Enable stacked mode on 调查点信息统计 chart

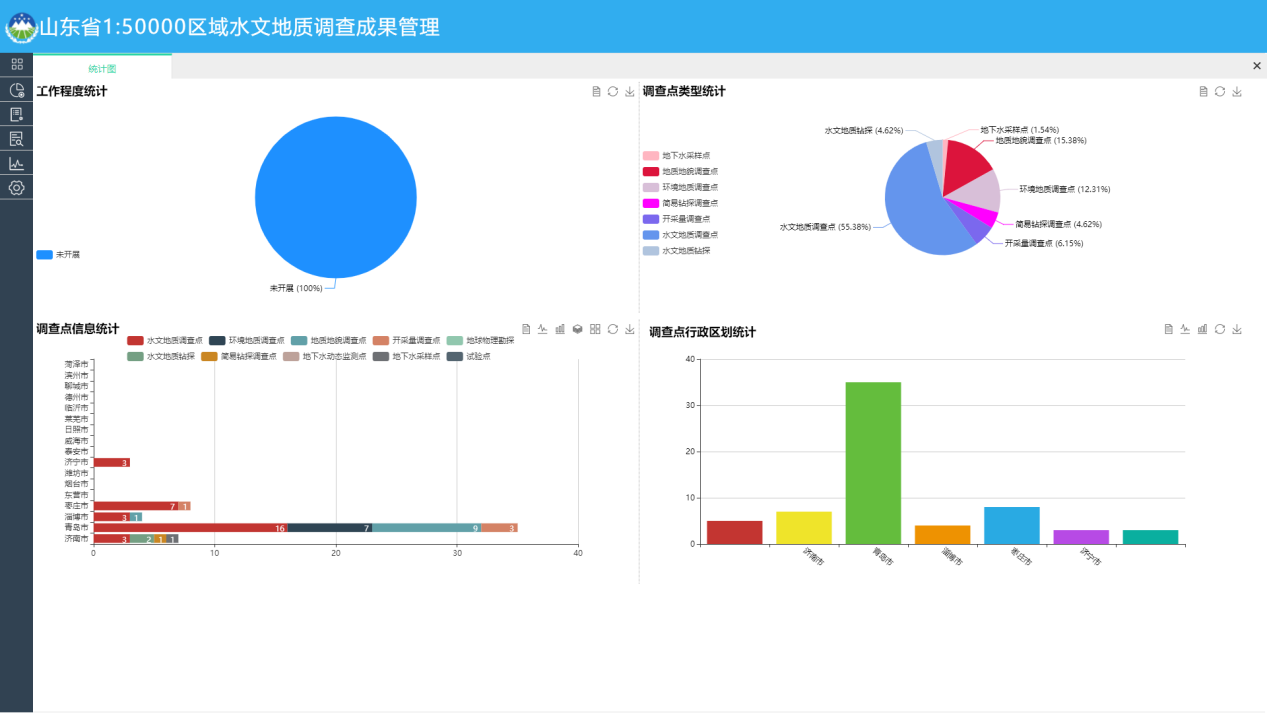(x=577, y=328)
